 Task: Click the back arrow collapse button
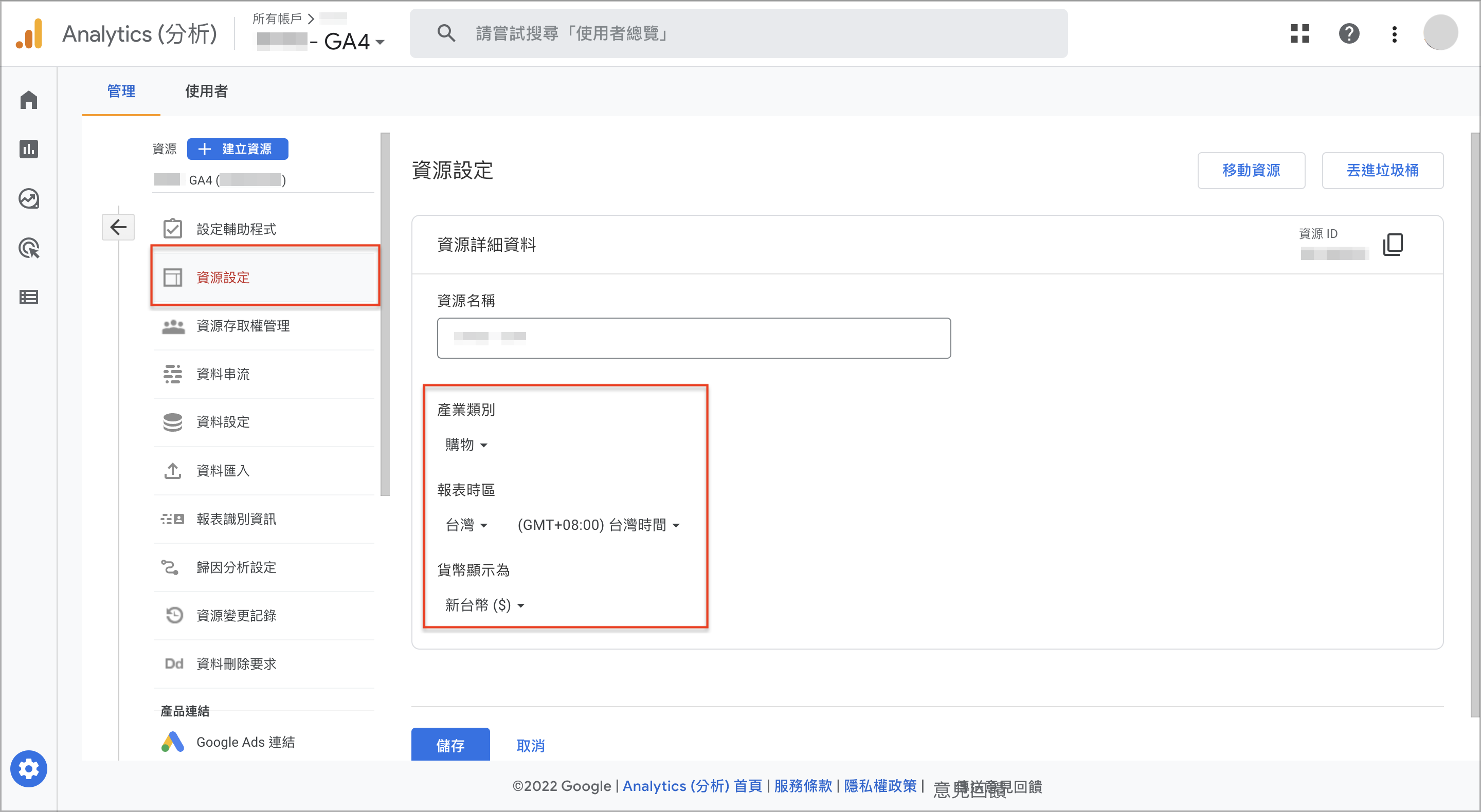[118, 227]
